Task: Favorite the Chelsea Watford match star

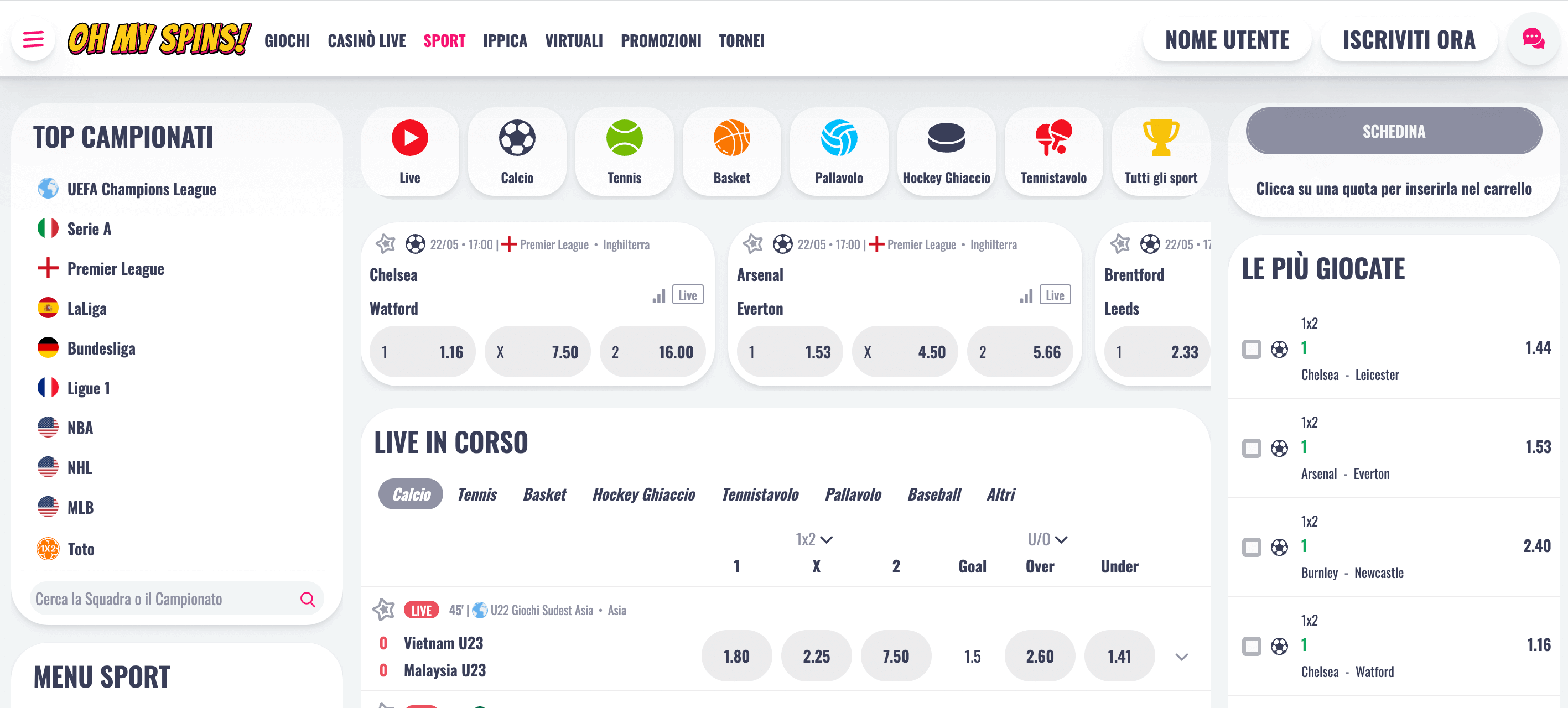Action: [x=385, y=244]
